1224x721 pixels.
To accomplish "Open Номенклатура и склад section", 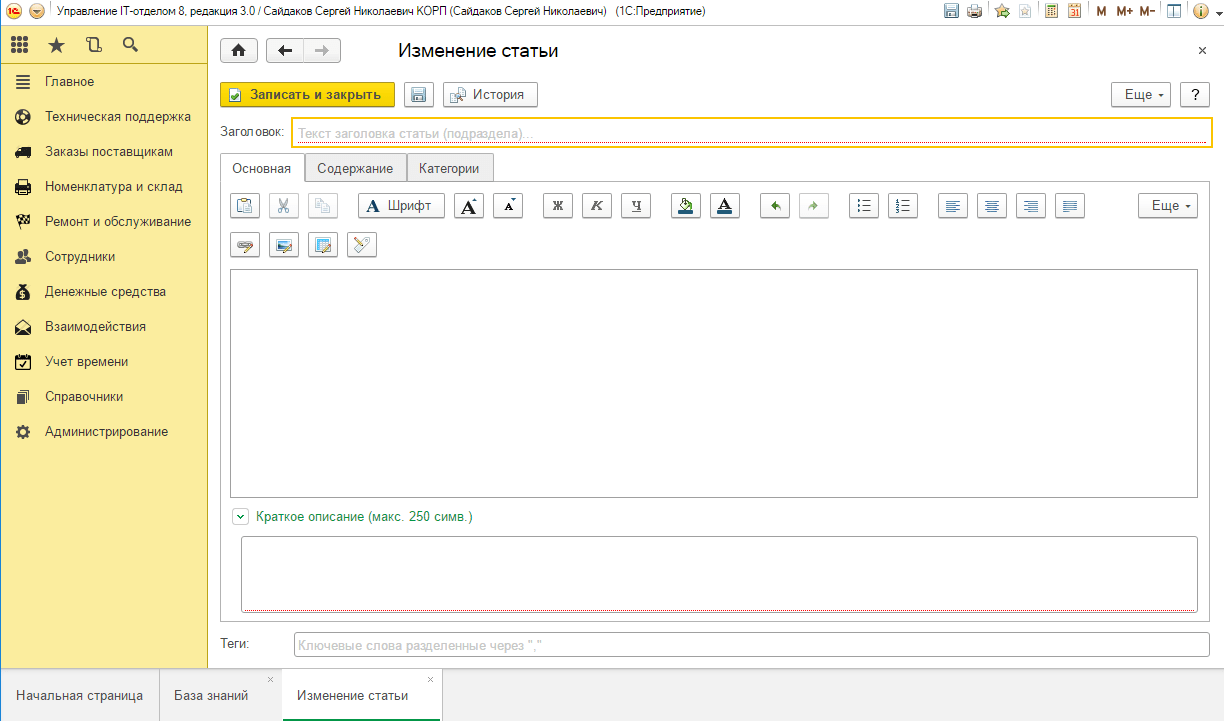I will tap(104, 187).
